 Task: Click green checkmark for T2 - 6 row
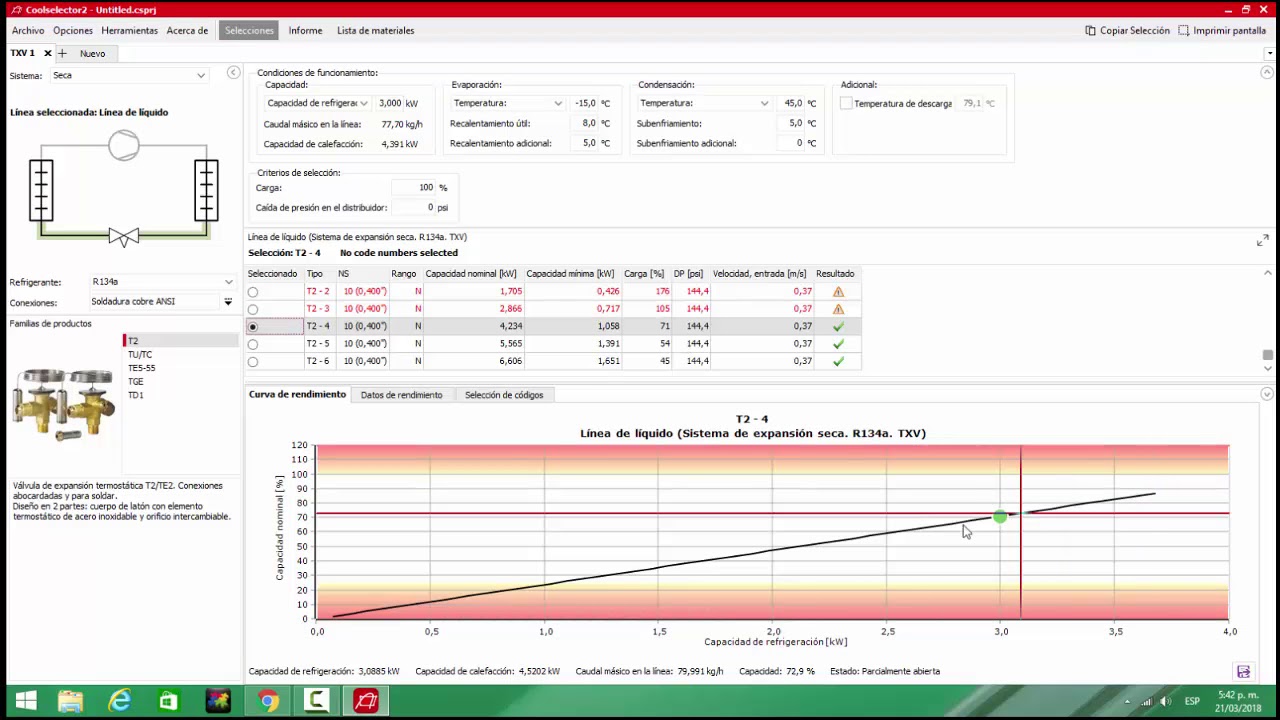838,361
